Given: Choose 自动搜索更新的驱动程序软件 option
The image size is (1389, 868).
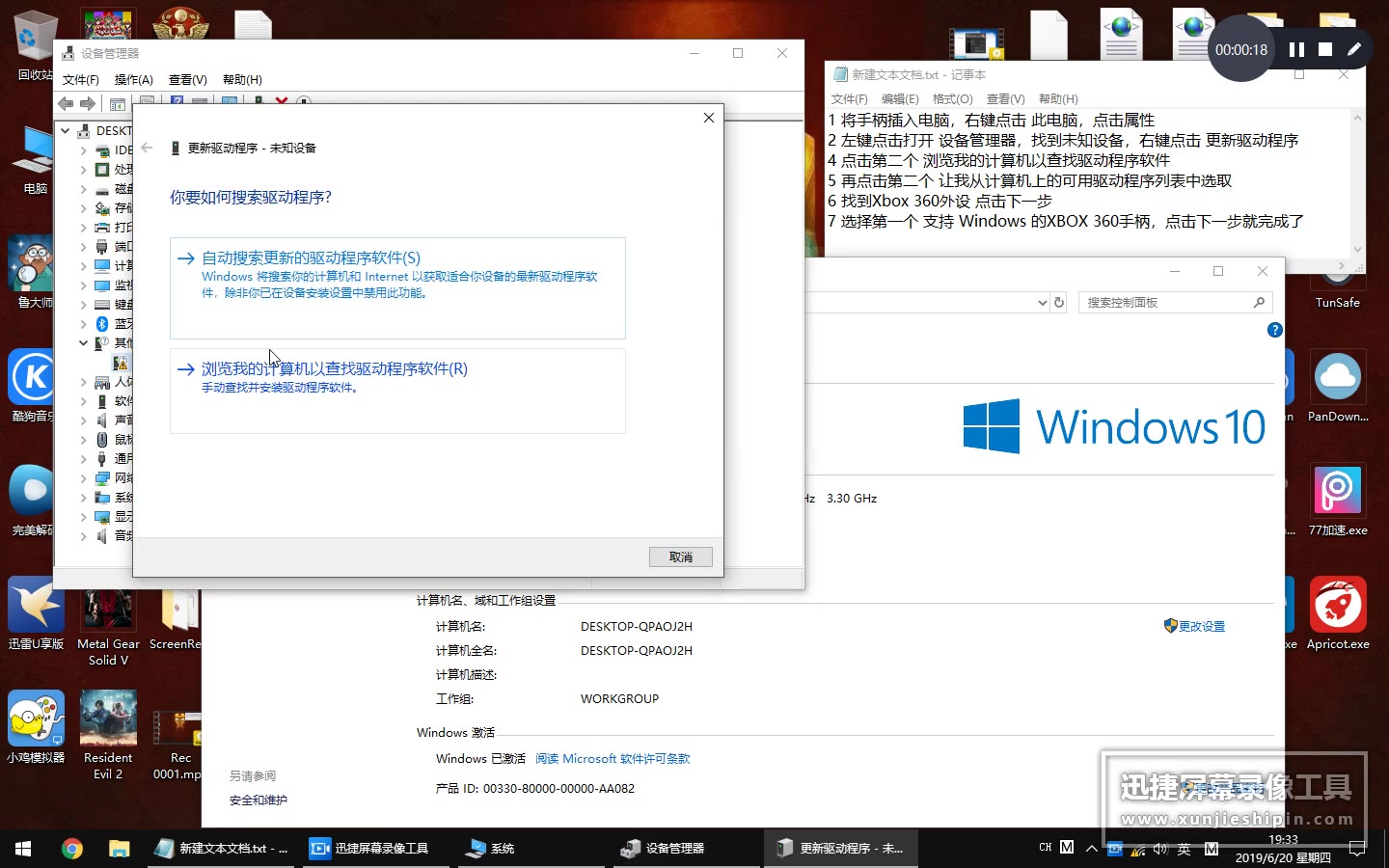Looking at the screenshot, I should 397,287.
